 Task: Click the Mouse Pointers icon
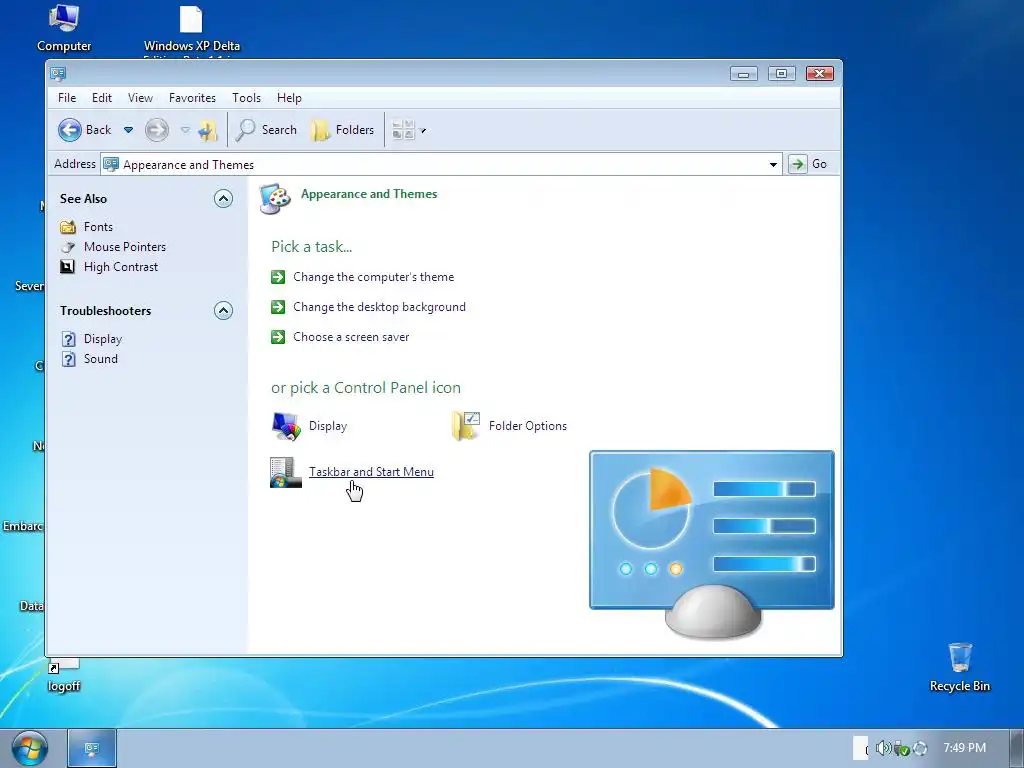click(68, 248)
